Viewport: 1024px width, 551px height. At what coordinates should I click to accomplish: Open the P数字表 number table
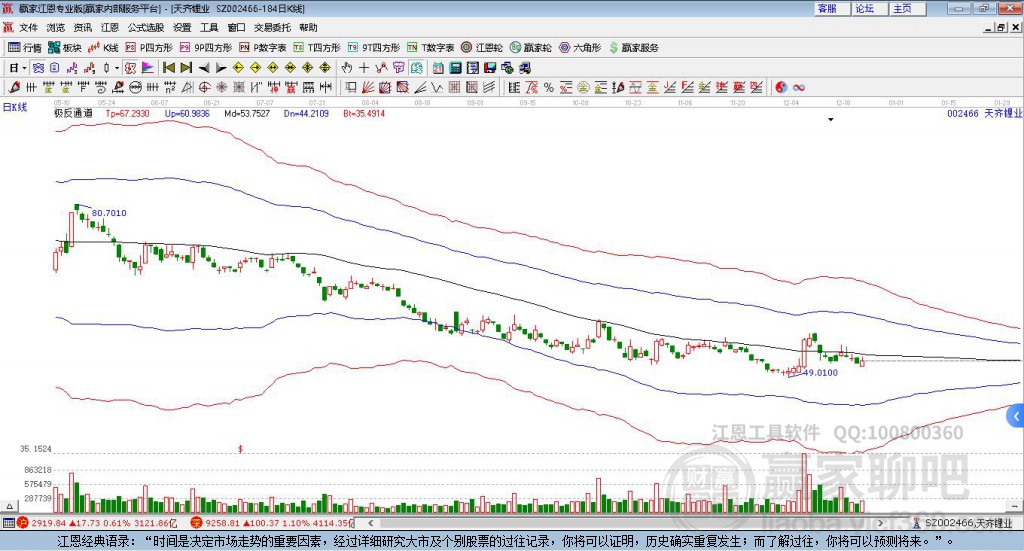point(263,48)
